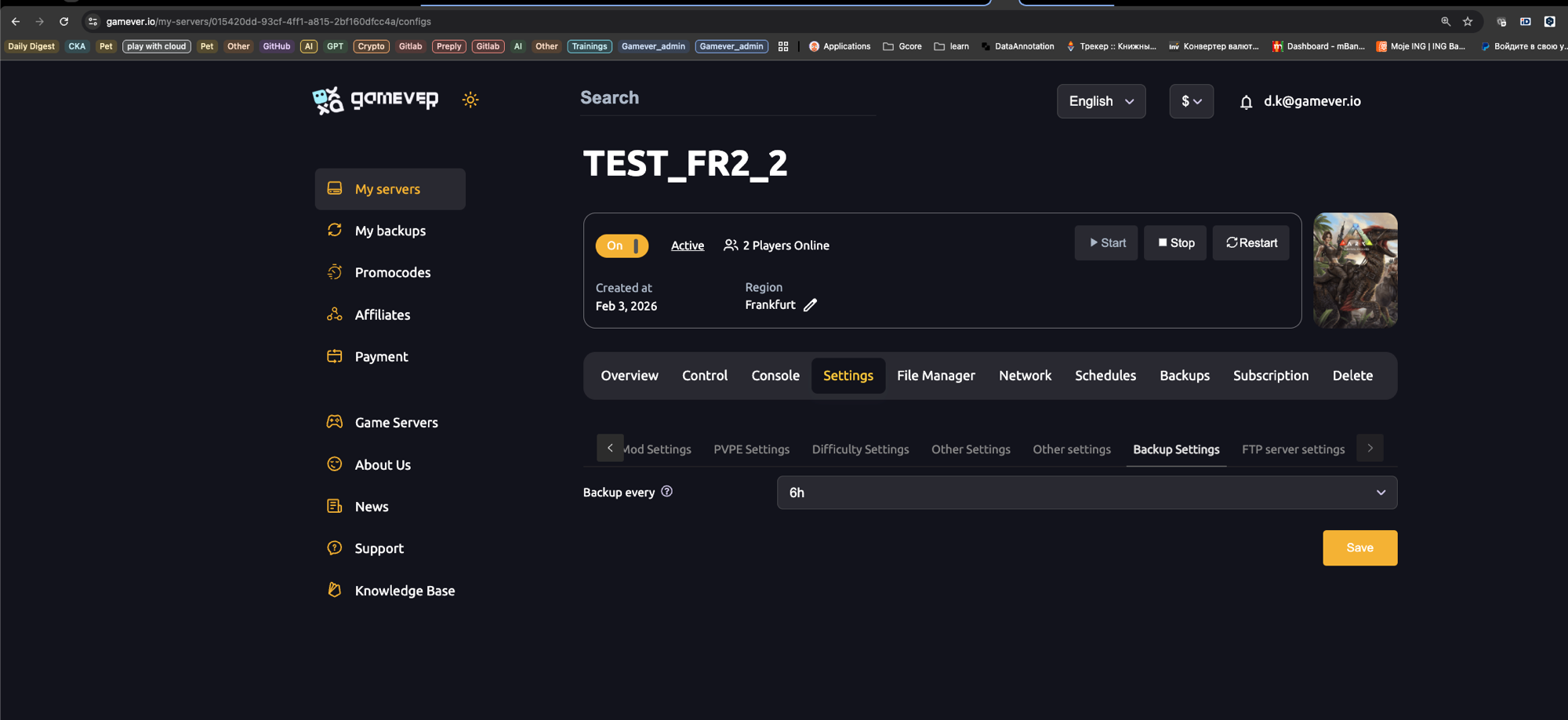Select partially hidden Mod Settings sub-tab
The image size is (1568, 720).
[x=657, y=449]
